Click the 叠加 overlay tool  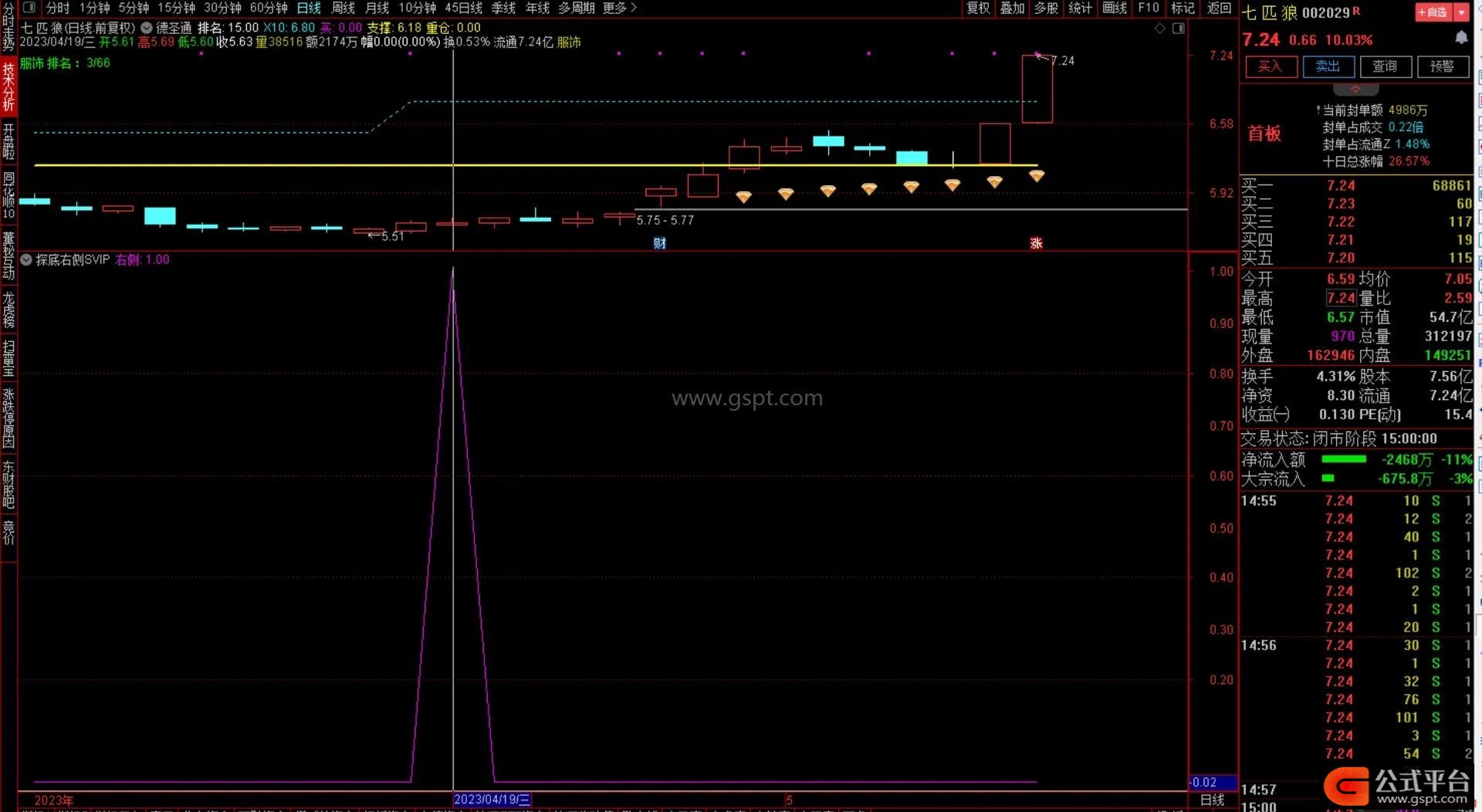1012,8
